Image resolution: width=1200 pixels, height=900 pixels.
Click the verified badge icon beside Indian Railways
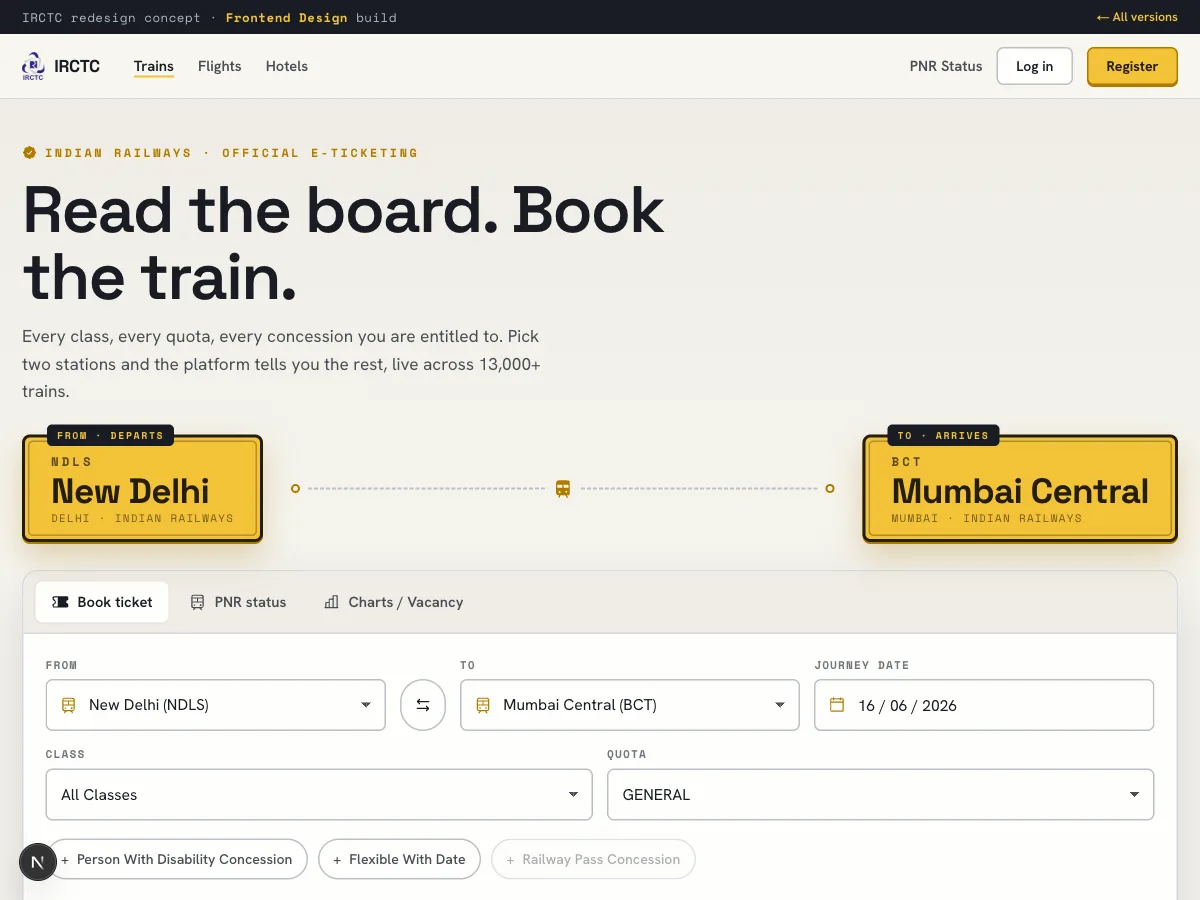tap(29, 153)
